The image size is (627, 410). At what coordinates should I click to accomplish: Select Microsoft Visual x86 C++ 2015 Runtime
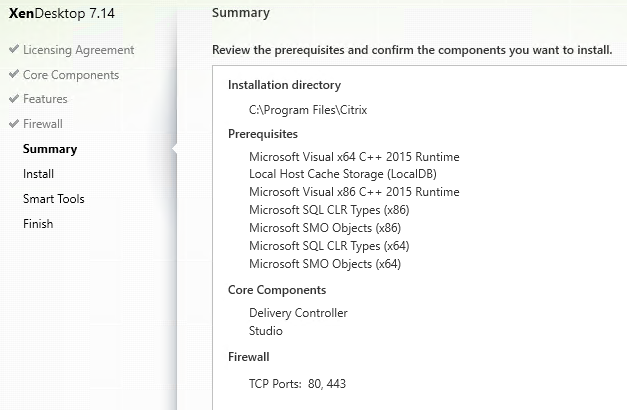354,192
